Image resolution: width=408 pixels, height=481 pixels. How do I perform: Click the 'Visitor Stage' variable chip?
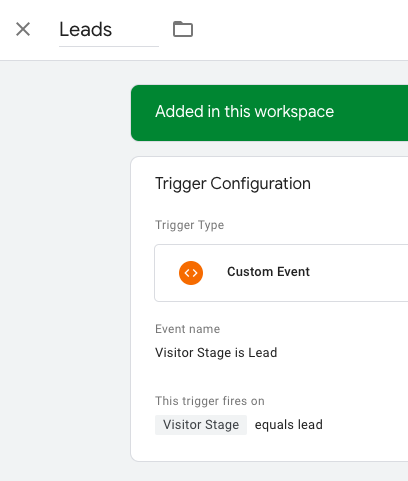tap(201, 425)
